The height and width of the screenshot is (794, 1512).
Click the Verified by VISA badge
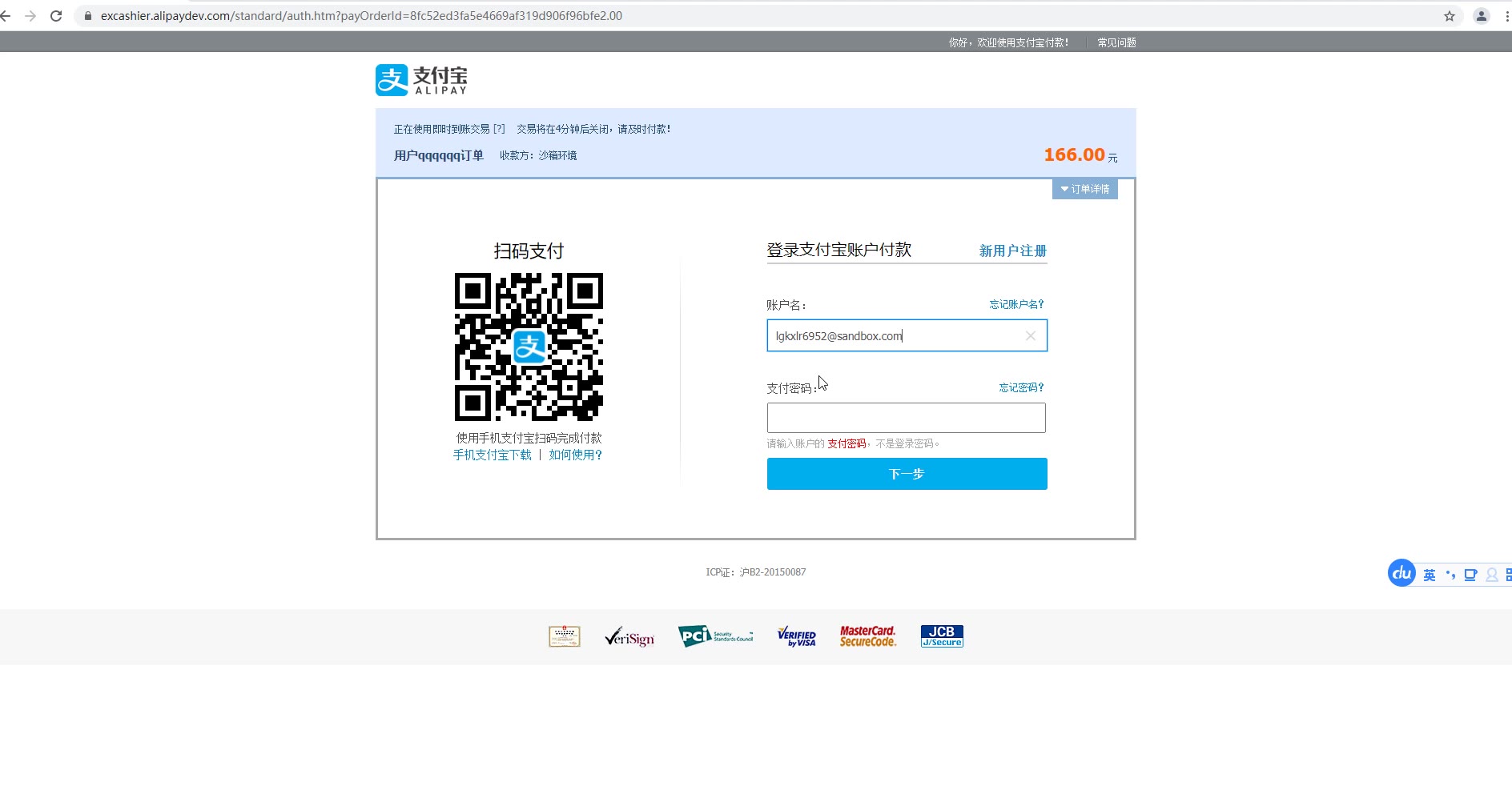click(x=797, y=636)
